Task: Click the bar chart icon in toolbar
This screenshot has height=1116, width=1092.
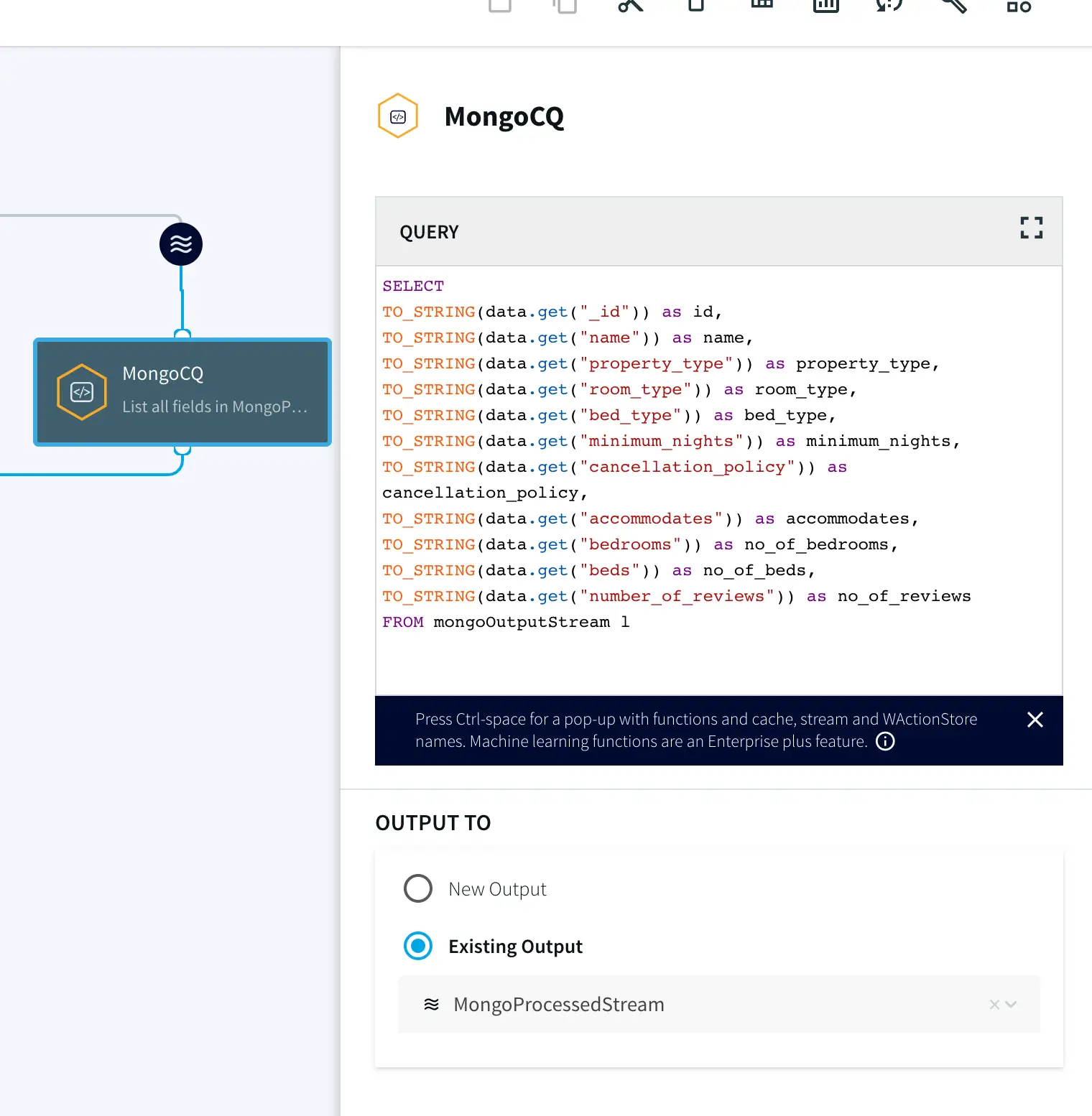Action: [x=825, y=6]
